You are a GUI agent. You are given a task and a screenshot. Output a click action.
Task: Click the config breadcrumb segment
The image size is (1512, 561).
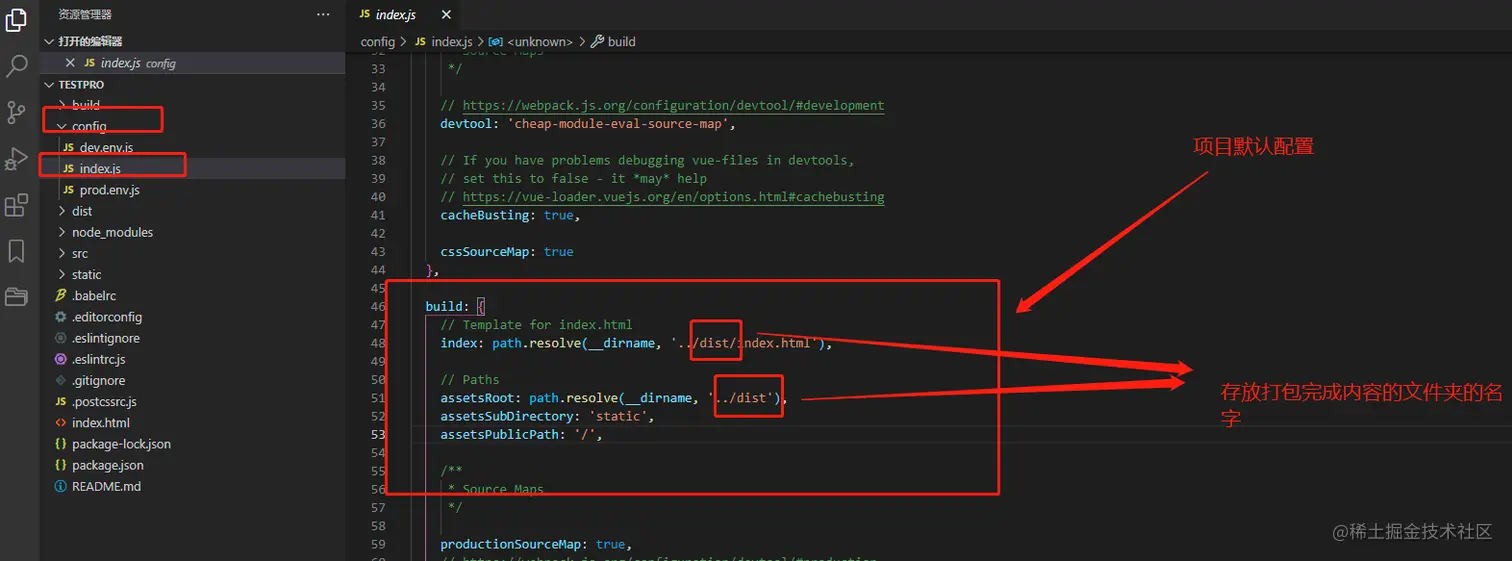point(378,42)
